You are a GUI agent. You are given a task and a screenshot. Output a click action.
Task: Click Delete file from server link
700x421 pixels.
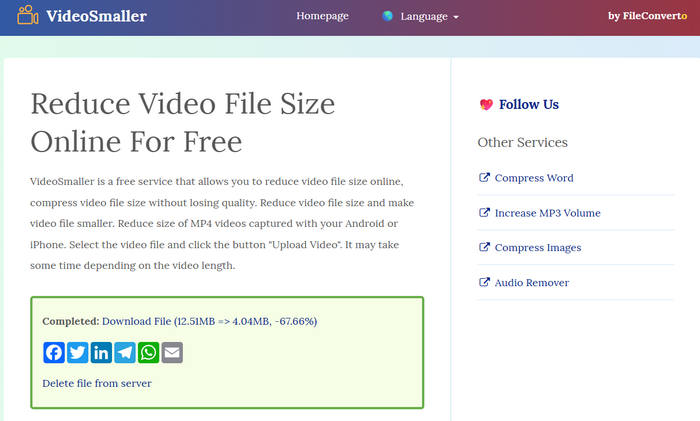coord(97,383)
